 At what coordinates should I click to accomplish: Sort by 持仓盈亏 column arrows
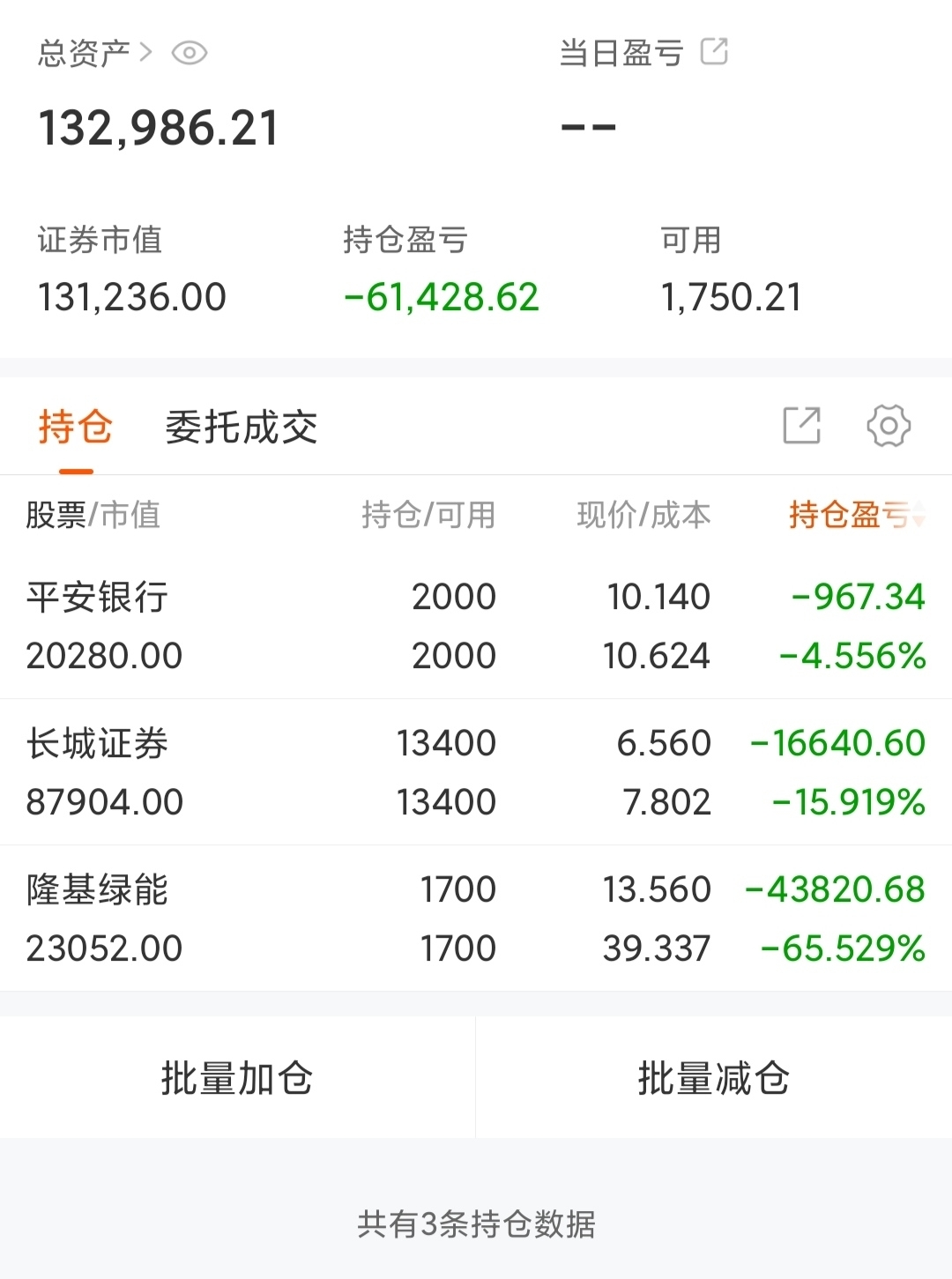click(919, 515)
